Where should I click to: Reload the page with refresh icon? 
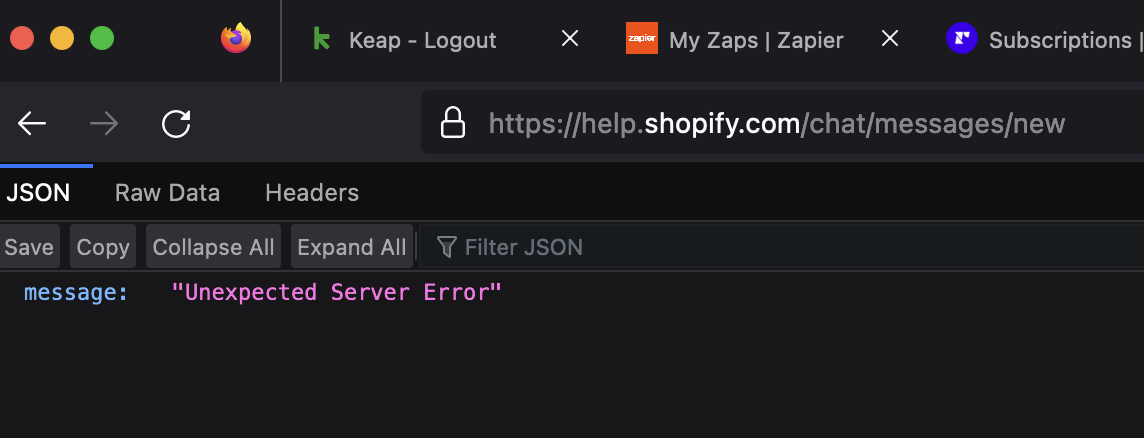176,124
